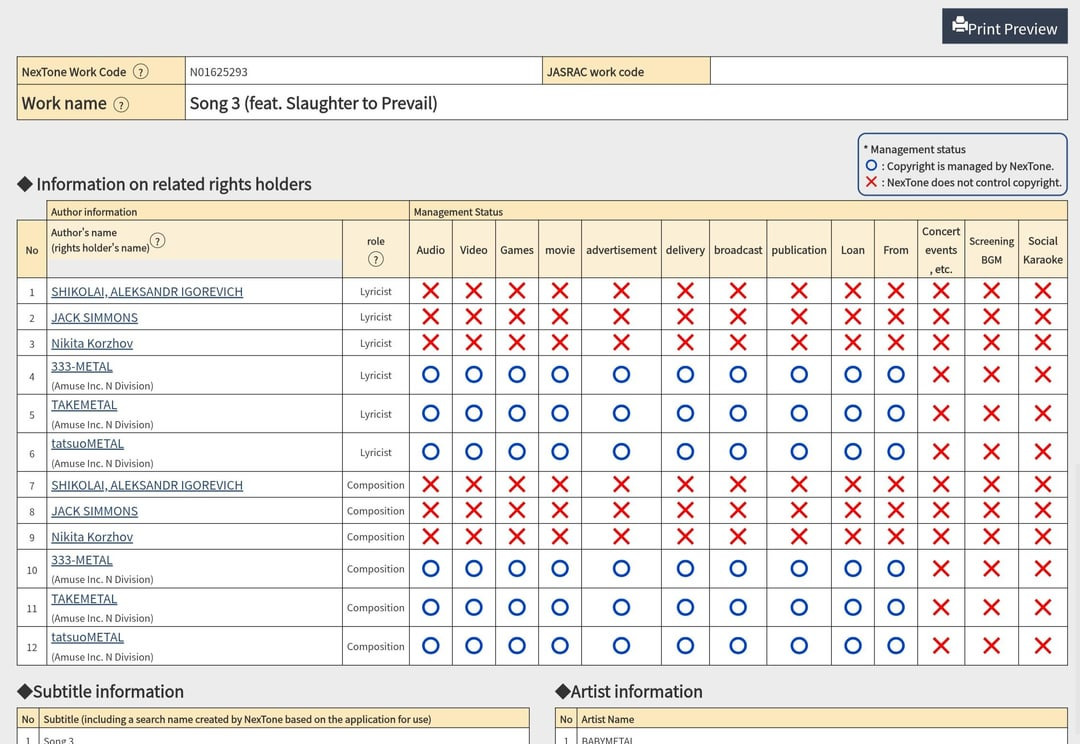Click the Concert events column header
The width and height of the screenshot is (1080, 744).
click(941, 250)
